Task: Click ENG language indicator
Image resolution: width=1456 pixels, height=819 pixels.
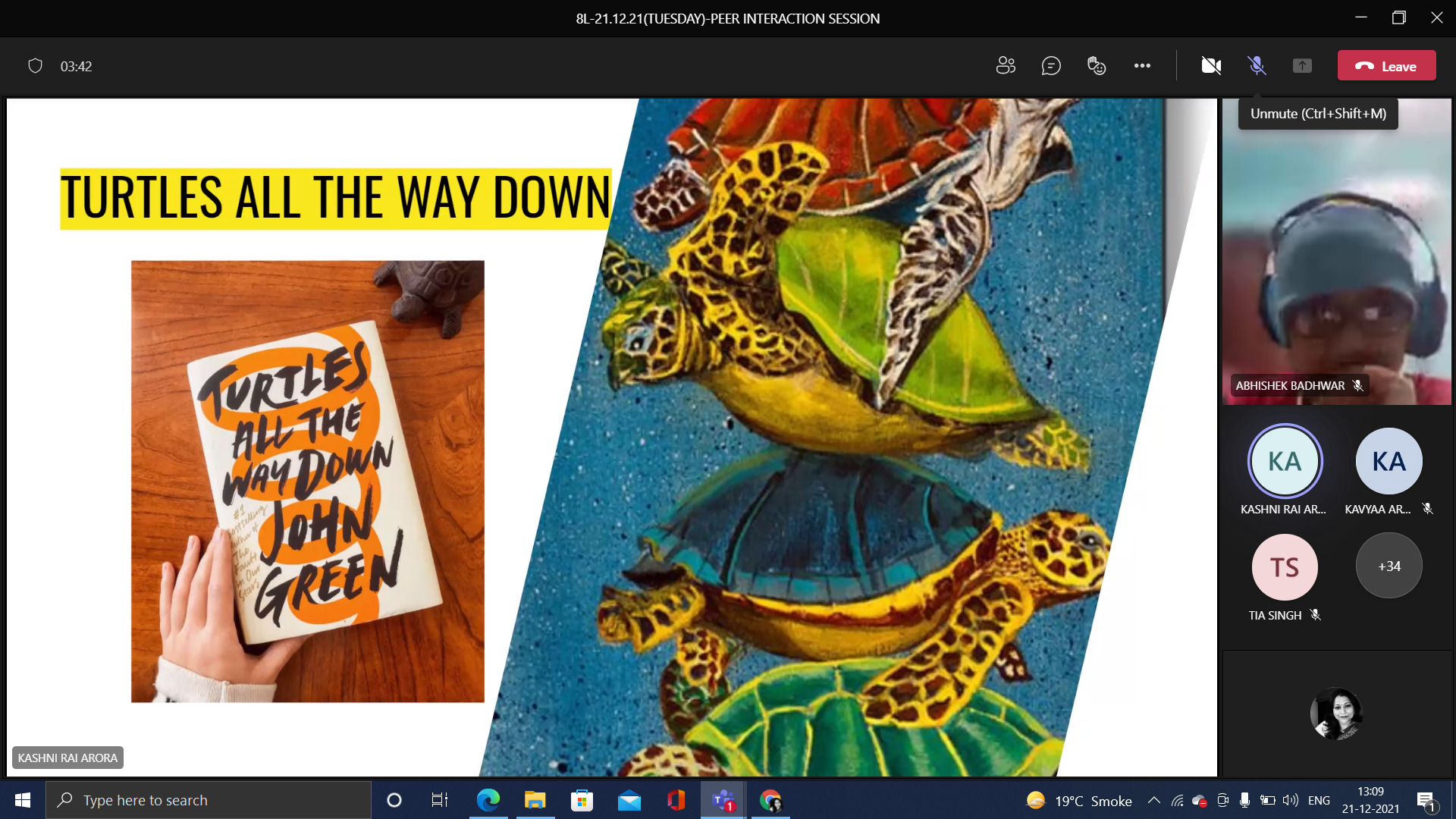Action: pos(1319,800)
